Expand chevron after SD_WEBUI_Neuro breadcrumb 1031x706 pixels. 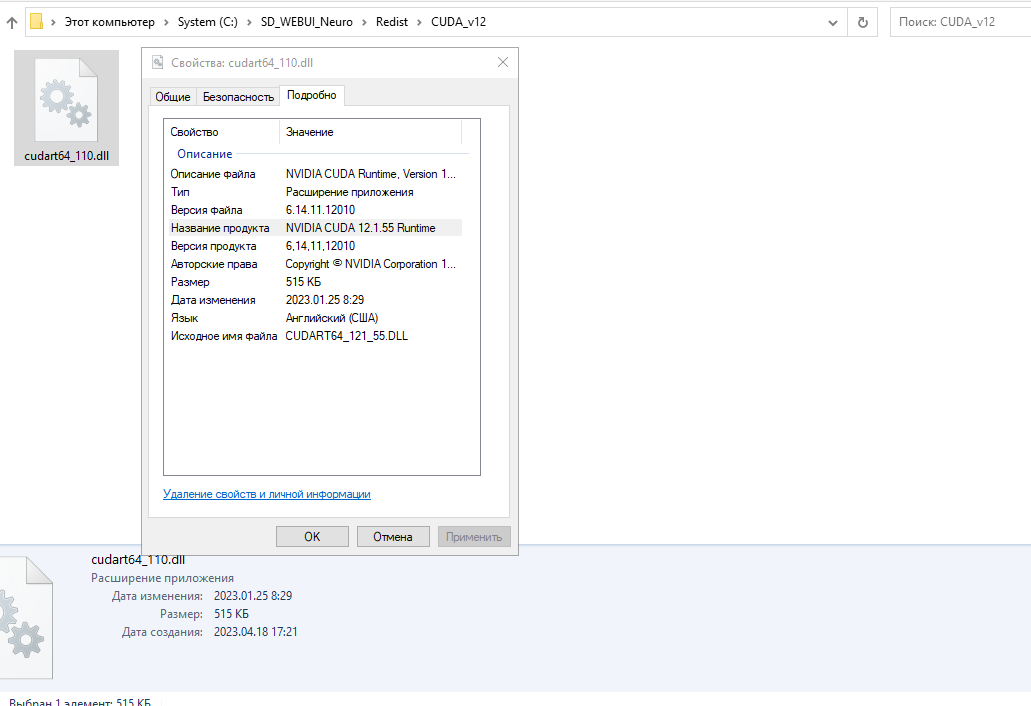(x=364, y=22)
